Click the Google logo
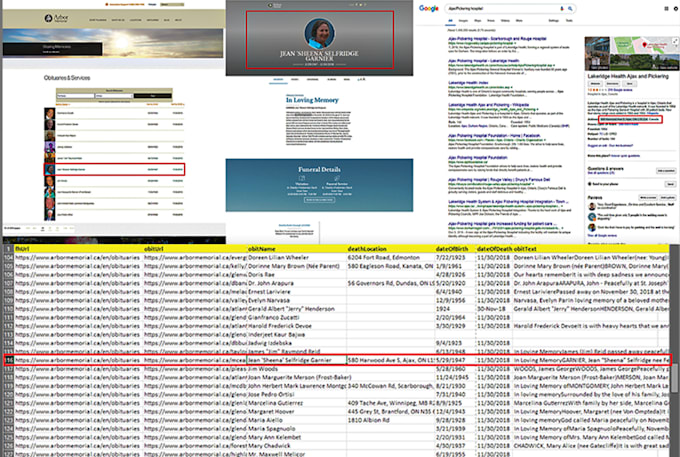The height and width of the screenshot is (457, 680). 428,8
